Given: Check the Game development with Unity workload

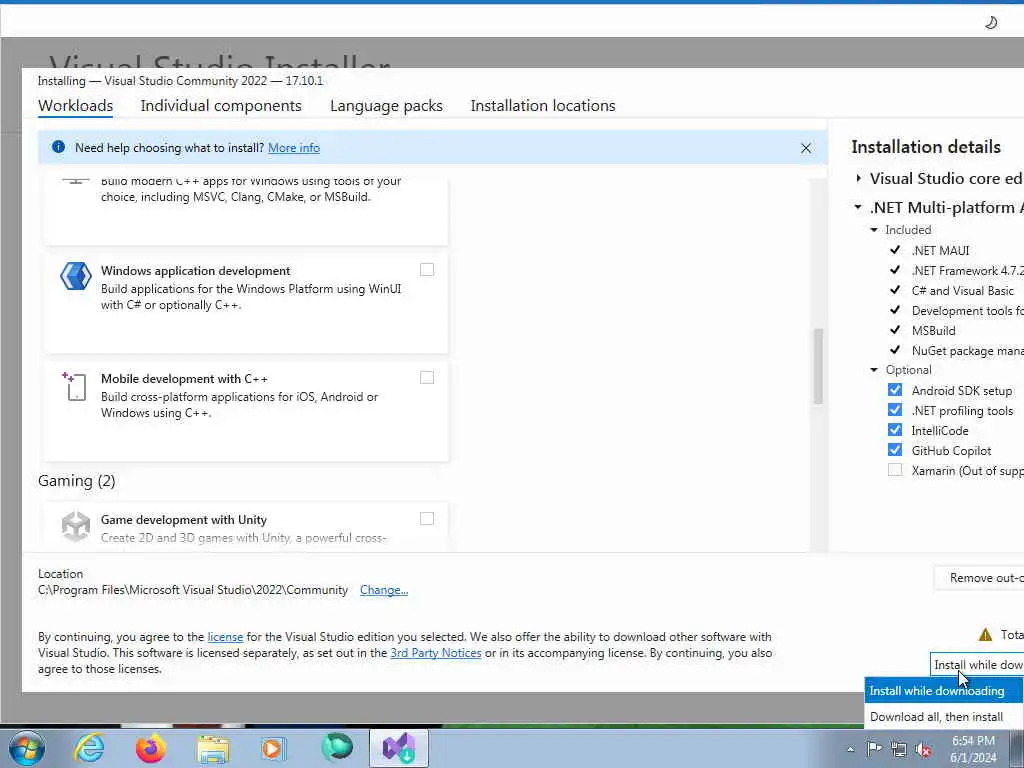Looking at the screenshot, I should 426,519.
